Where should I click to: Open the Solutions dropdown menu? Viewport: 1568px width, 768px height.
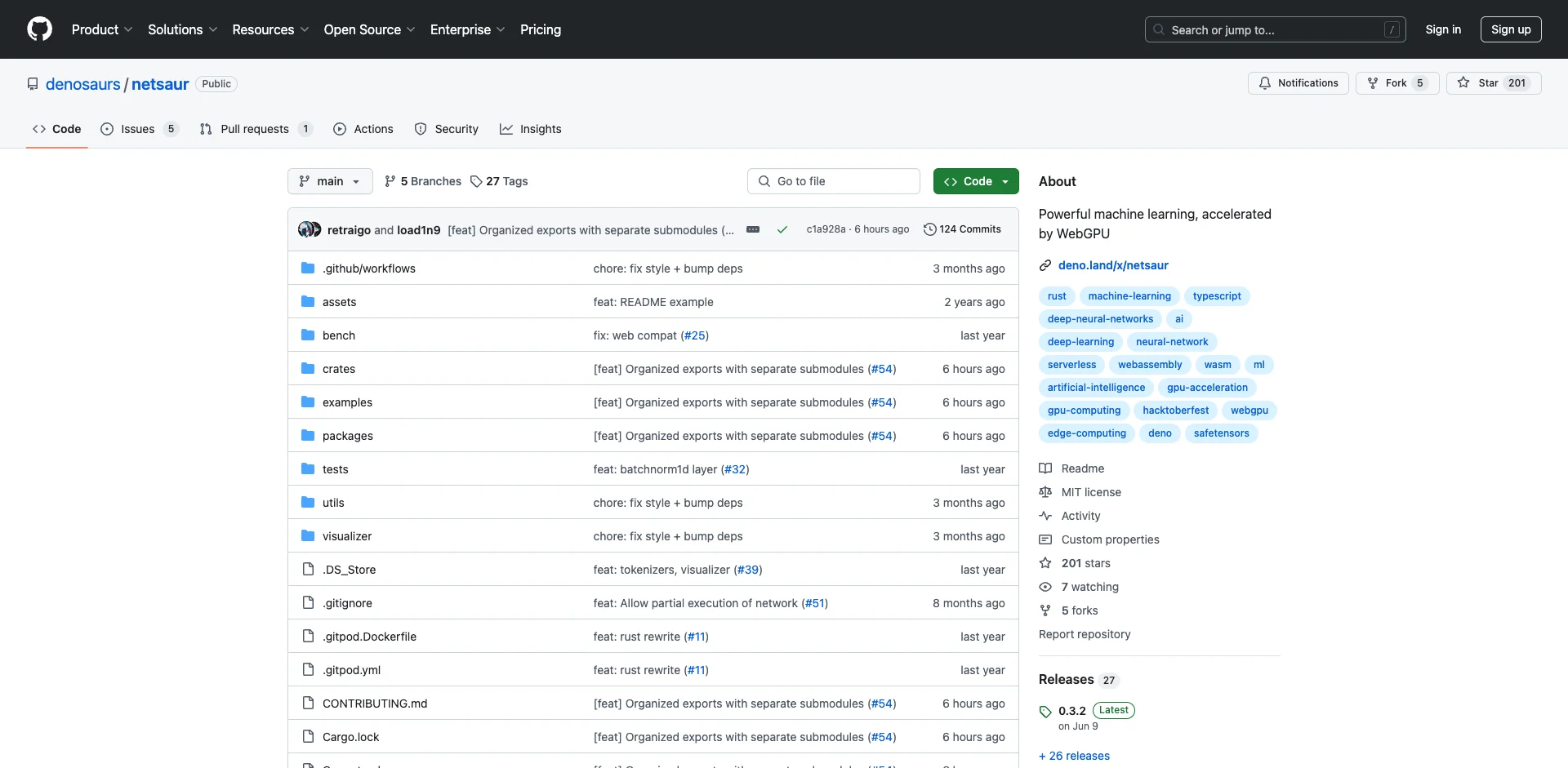click(183, 29)
